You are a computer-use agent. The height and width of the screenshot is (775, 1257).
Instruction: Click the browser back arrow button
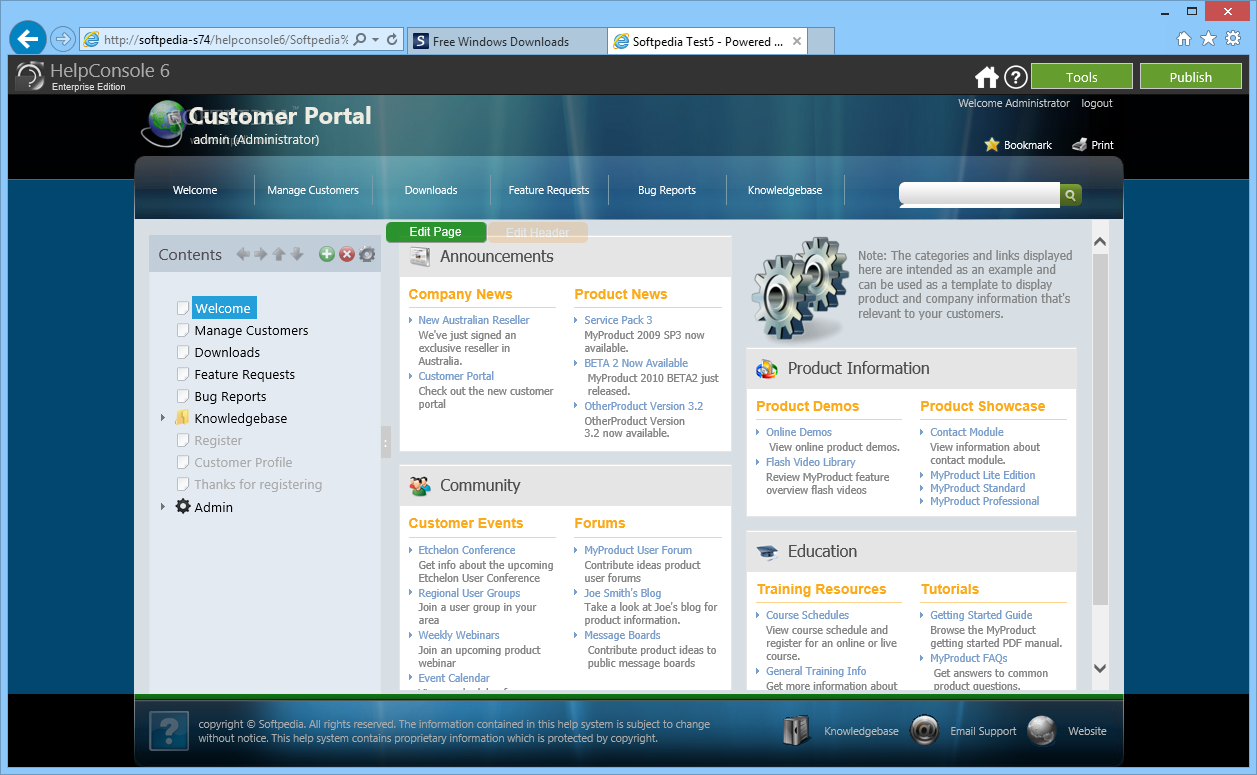(x=28, y=38)
